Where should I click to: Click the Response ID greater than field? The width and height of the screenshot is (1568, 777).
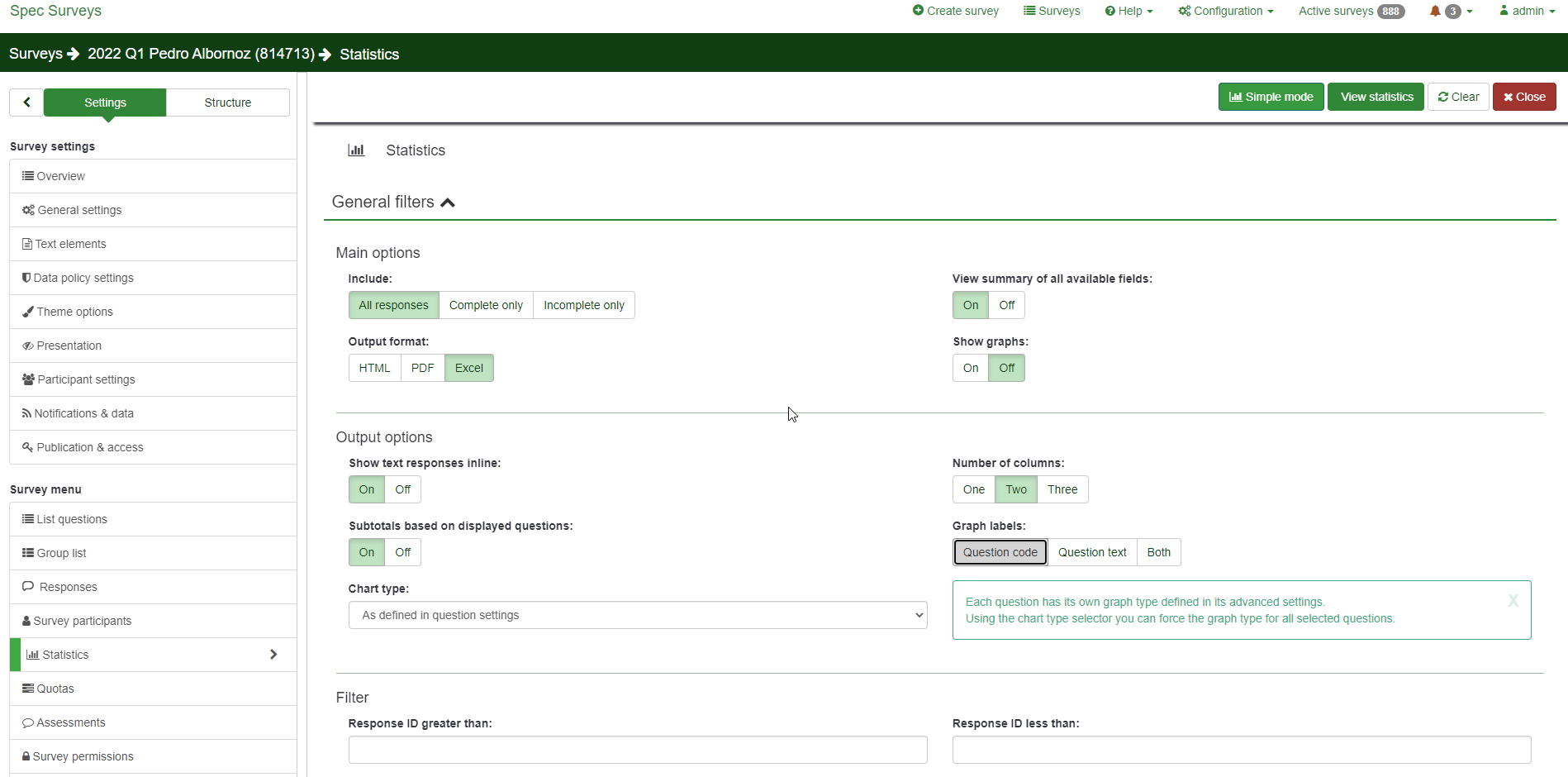click(637, 750)
